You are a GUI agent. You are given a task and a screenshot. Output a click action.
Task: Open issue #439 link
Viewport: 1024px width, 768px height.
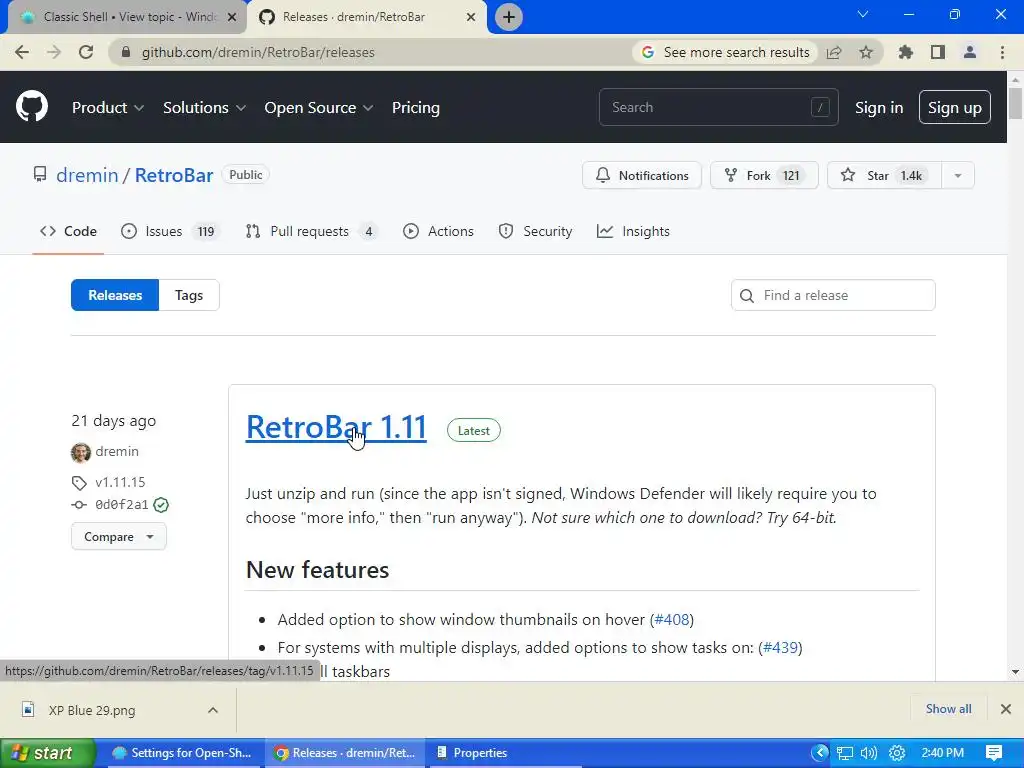pos(780,648)
